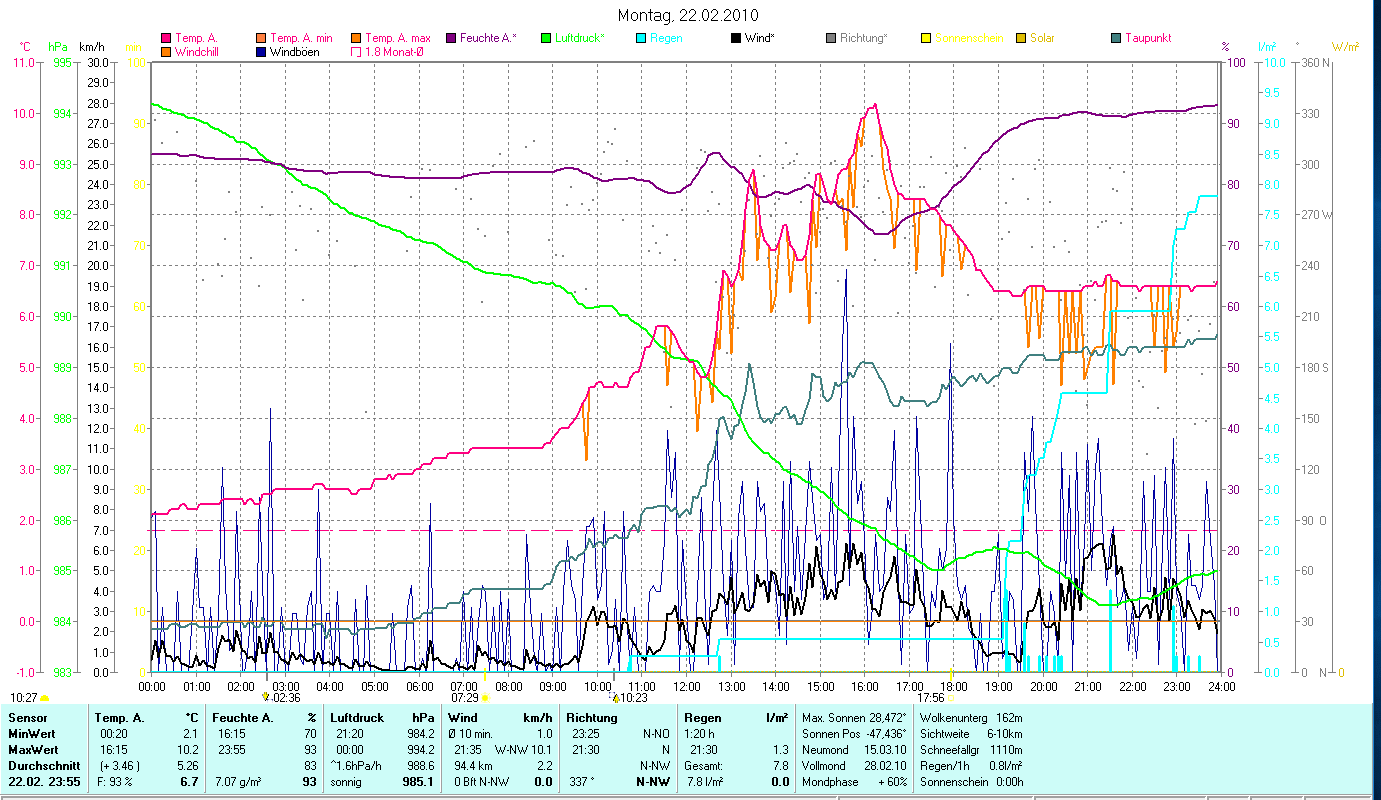
Task: Click the 'Wolkenunterg' value '162m'
Action: click(1008, 718)
